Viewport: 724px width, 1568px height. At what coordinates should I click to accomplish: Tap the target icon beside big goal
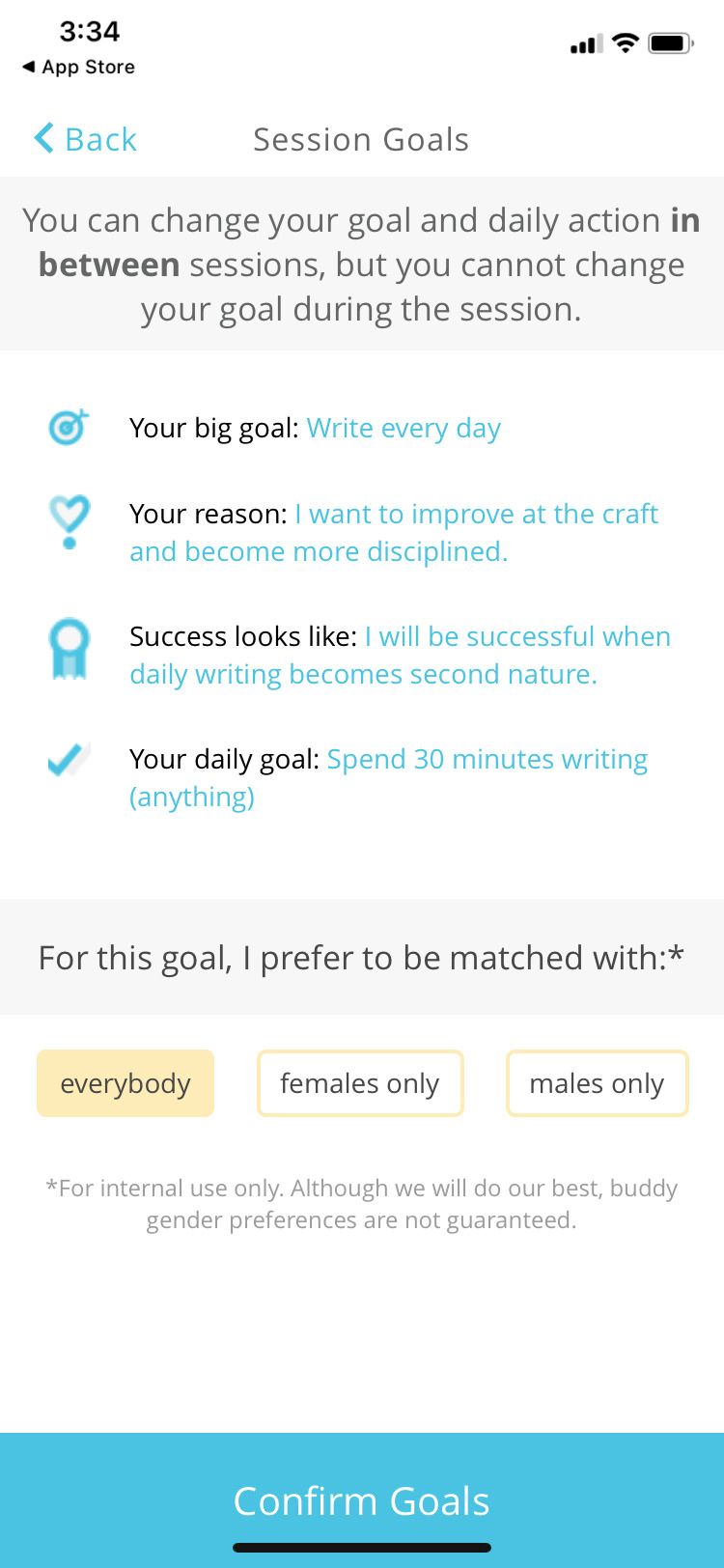coord(69,427)
